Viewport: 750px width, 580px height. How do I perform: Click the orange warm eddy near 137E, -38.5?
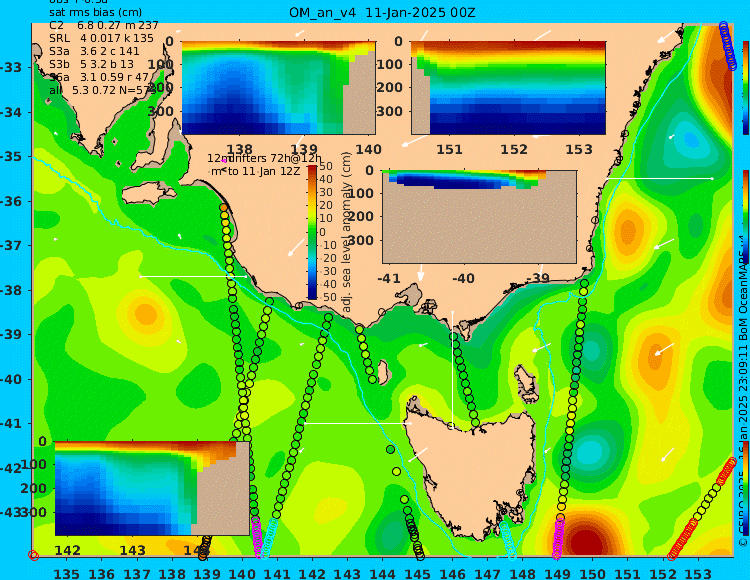point(145,314)
